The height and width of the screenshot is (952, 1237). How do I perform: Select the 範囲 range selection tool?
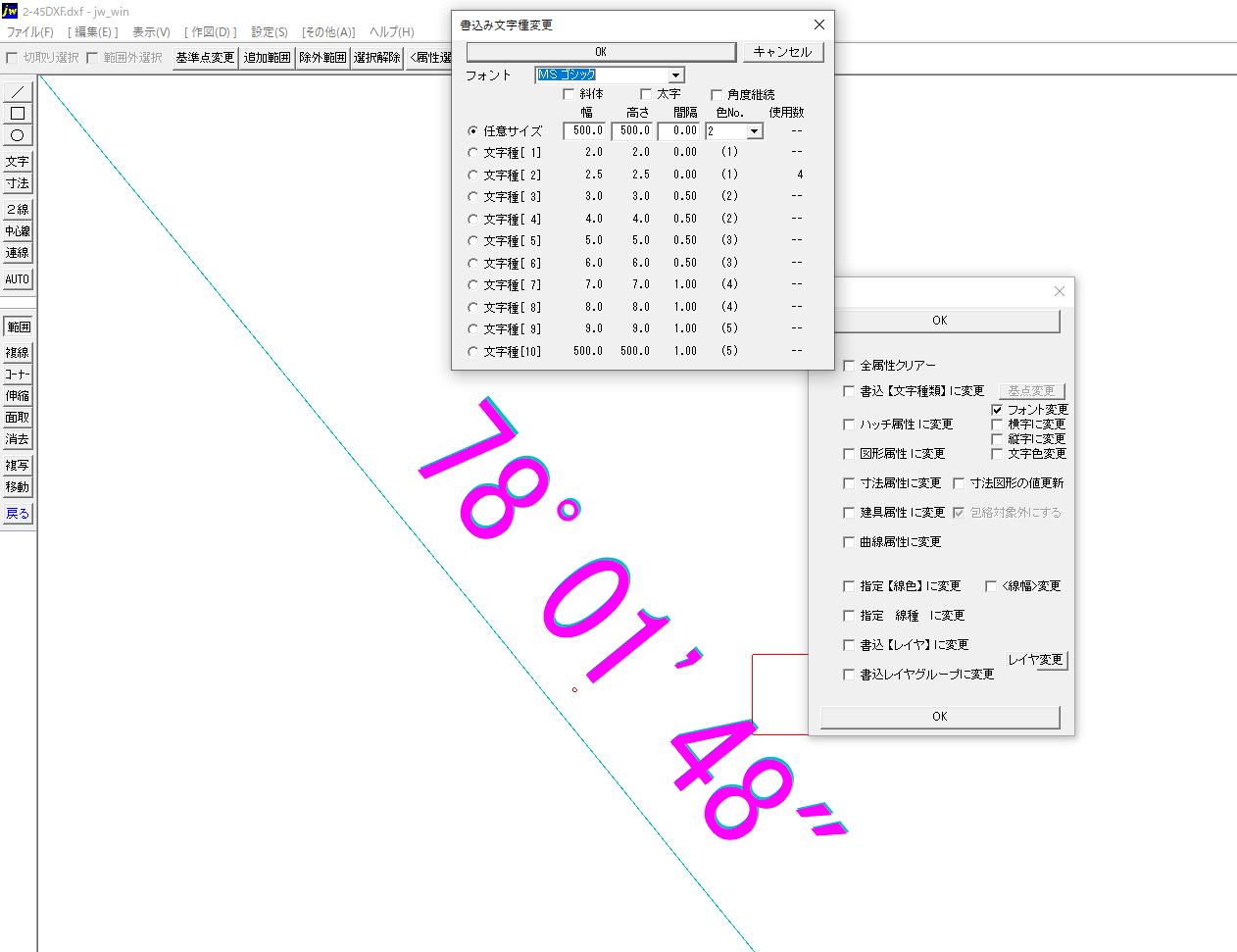[x=18, y=326]
